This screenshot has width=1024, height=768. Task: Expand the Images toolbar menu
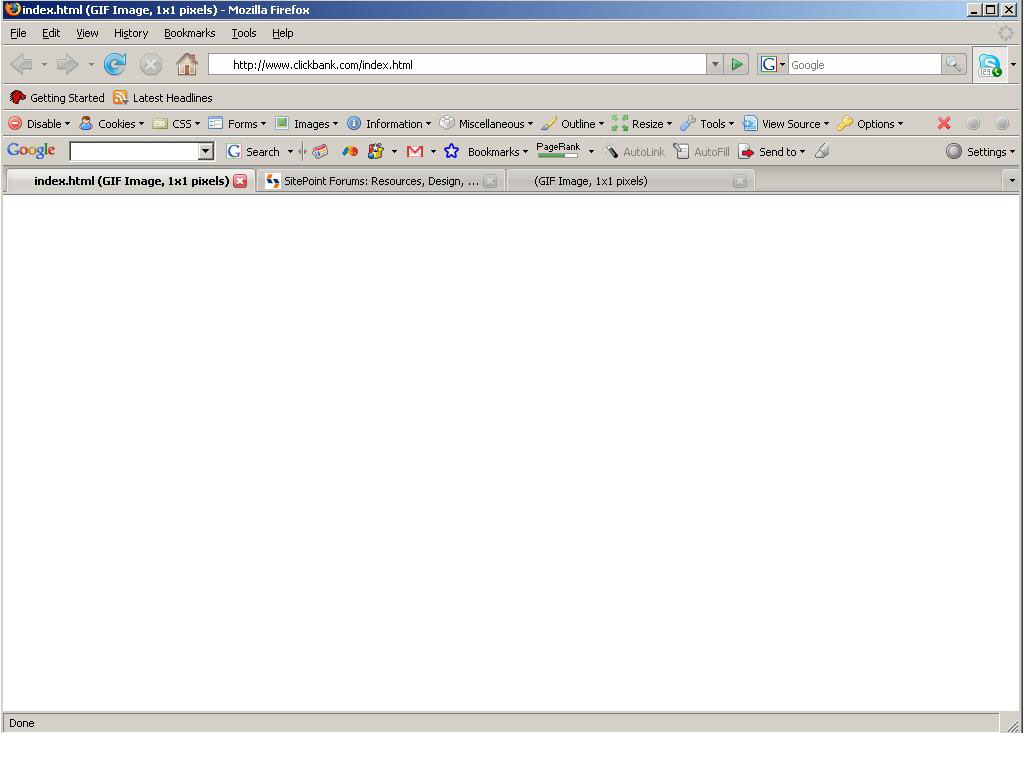(x=306, y=123)
